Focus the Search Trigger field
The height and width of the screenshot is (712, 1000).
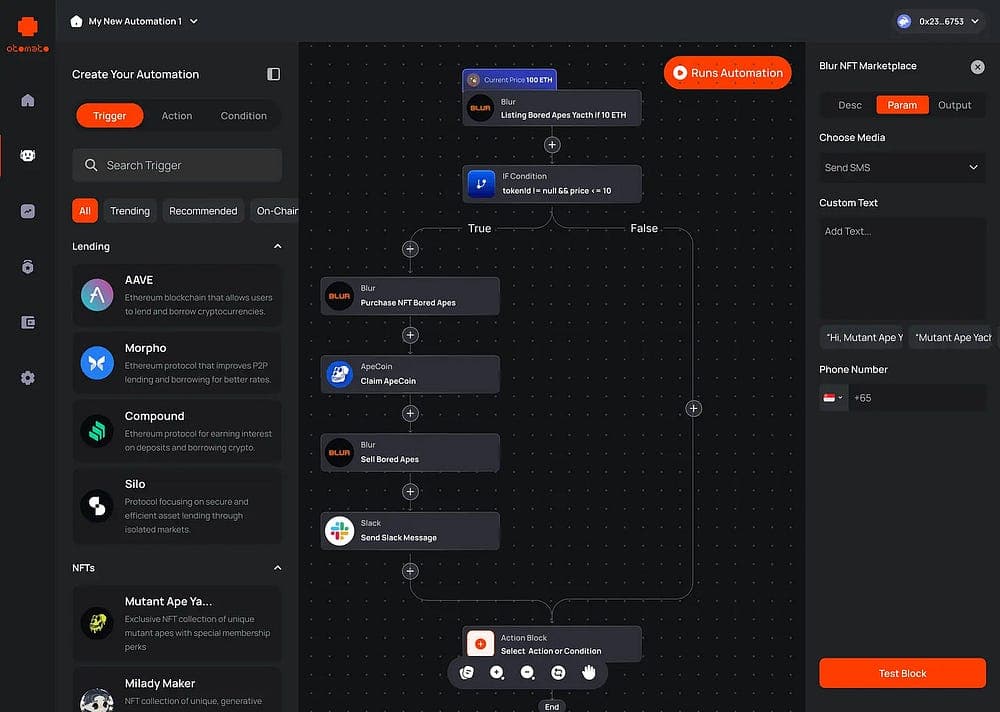[x=177, y=165]
